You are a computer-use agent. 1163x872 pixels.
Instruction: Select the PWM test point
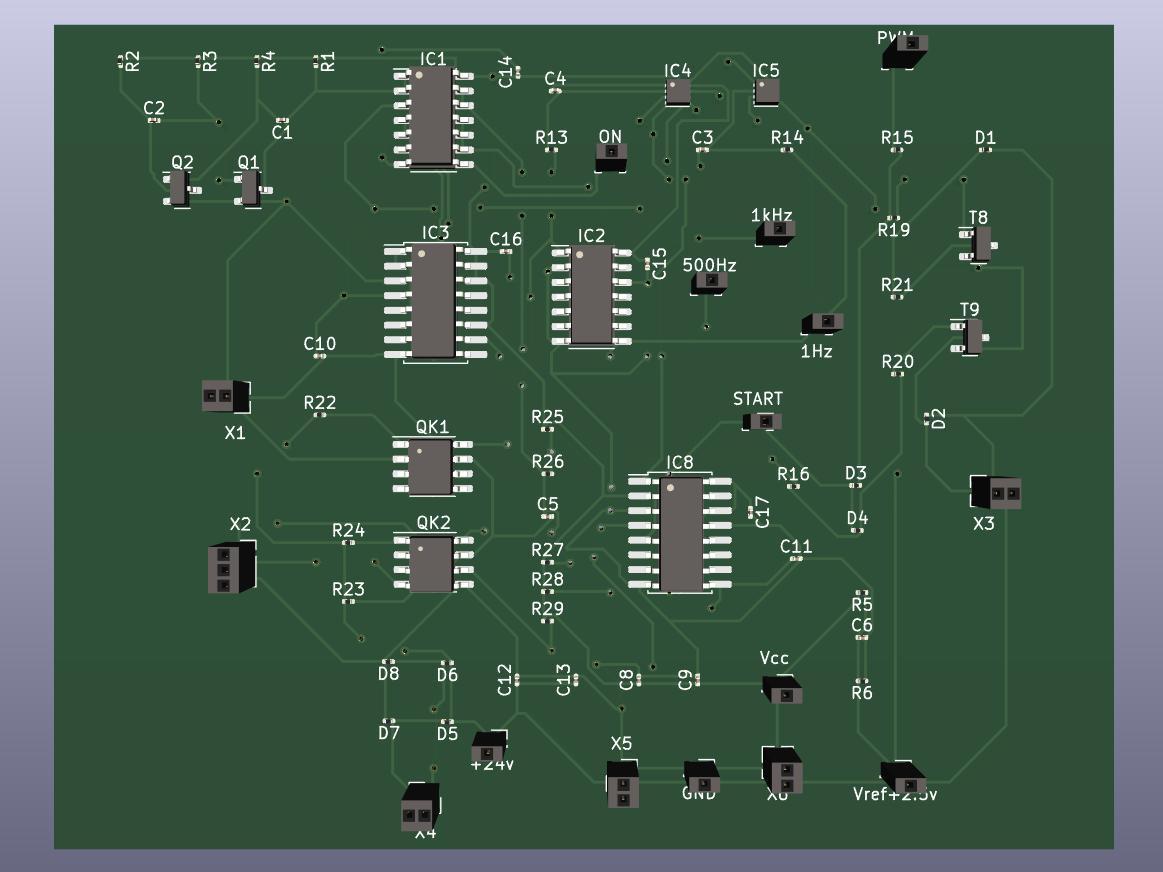click(904, 50)
